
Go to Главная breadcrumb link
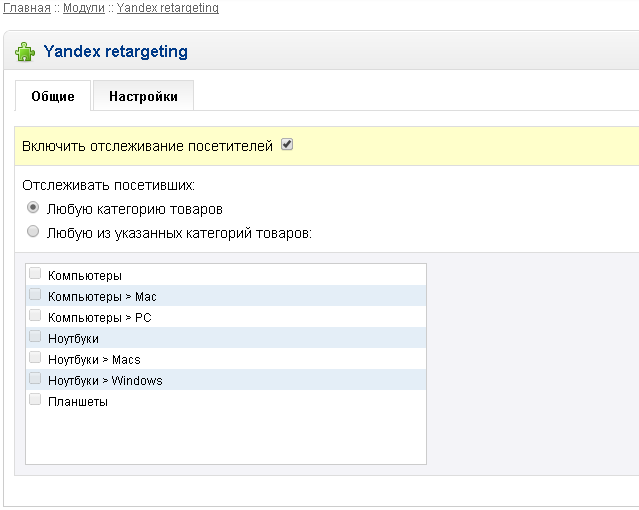27,8
